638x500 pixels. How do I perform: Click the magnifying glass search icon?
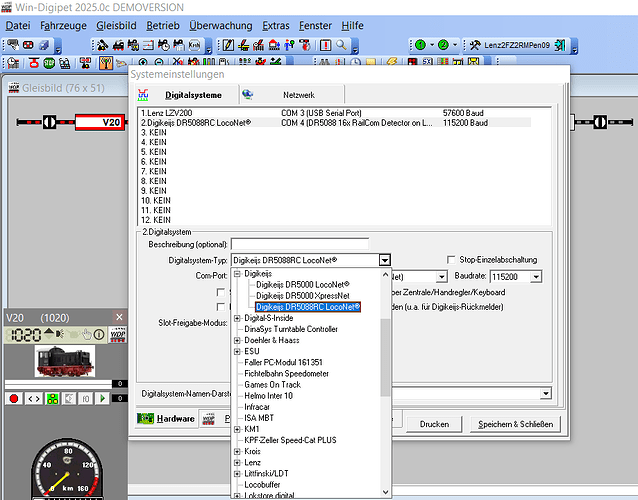pos(341,45)
